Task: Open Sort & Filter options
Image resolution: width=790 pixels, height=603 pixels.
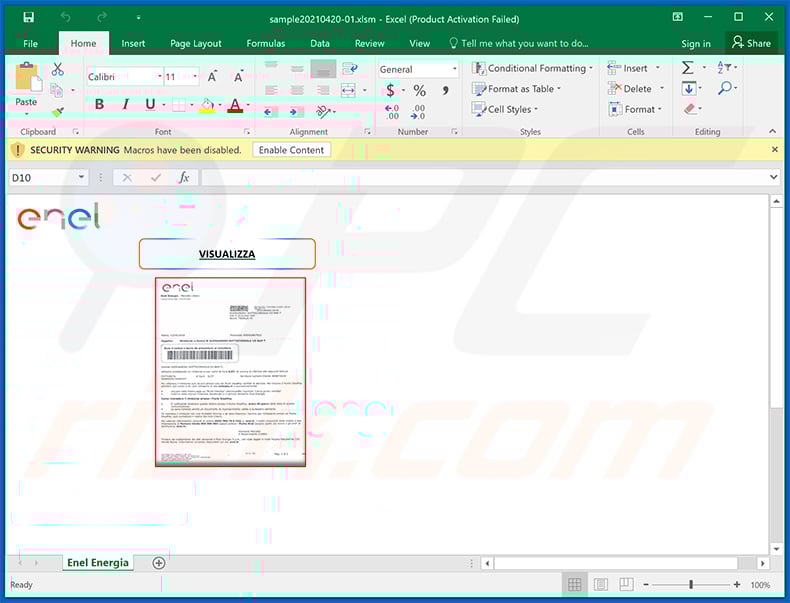Action: (x=727, y=68)
